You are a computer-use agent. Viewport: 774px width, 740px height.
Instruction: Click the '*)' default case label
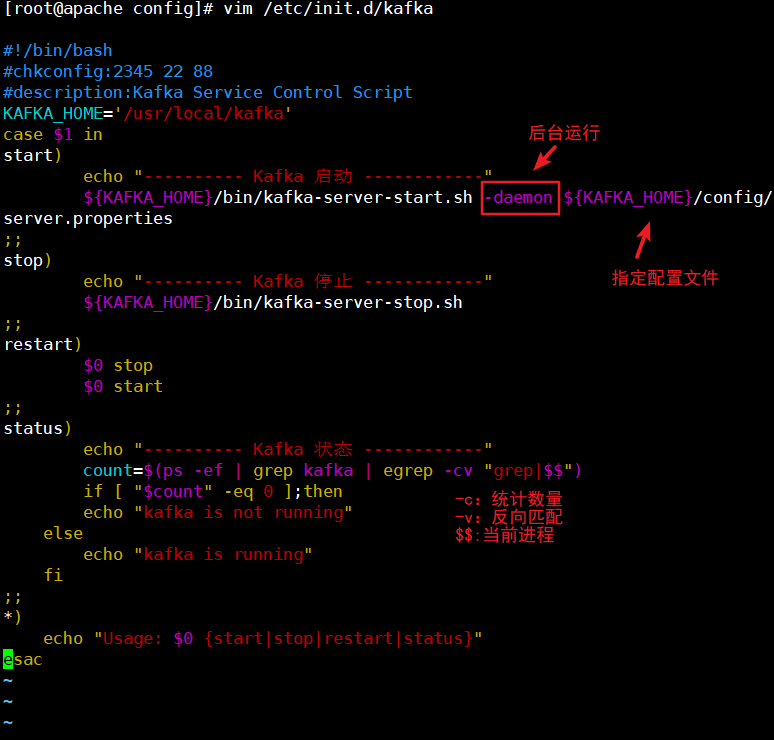tap(12, 618)
